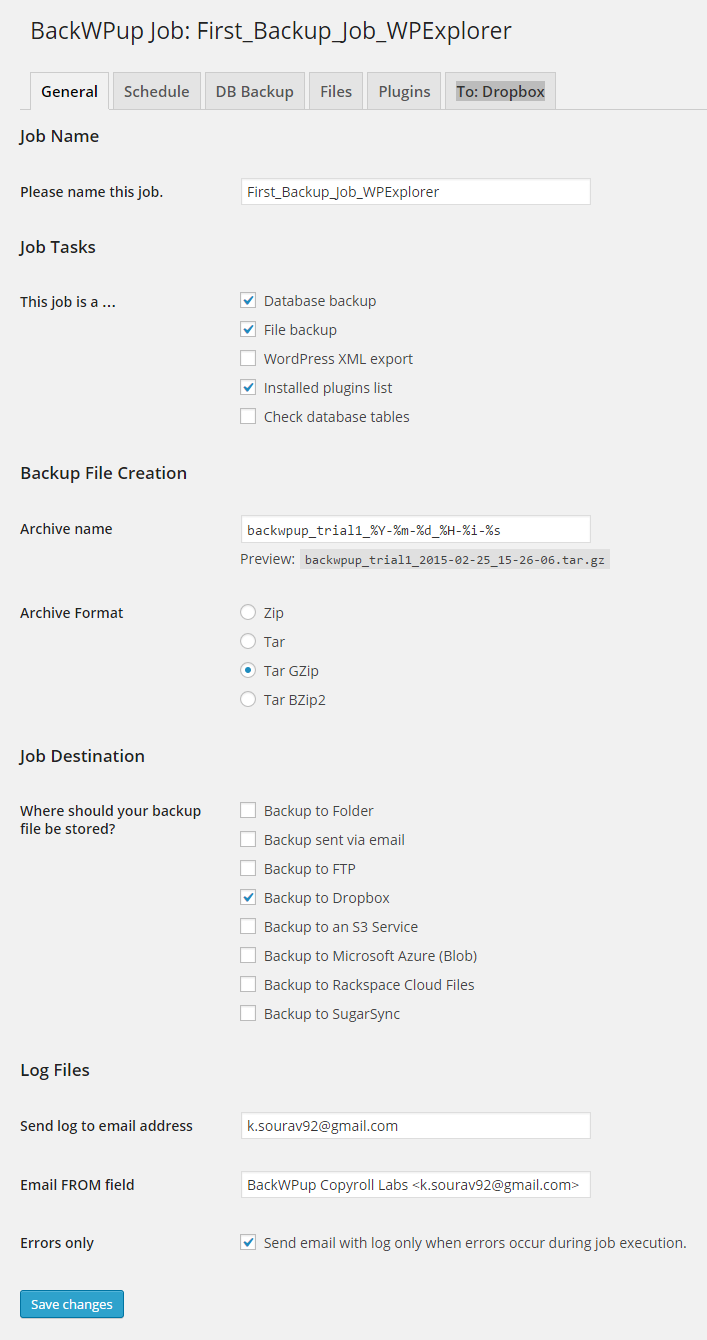Viewport: 707px width, 1340px height.
Task: Click the job name text field
Action: click(x=415, y=191)
